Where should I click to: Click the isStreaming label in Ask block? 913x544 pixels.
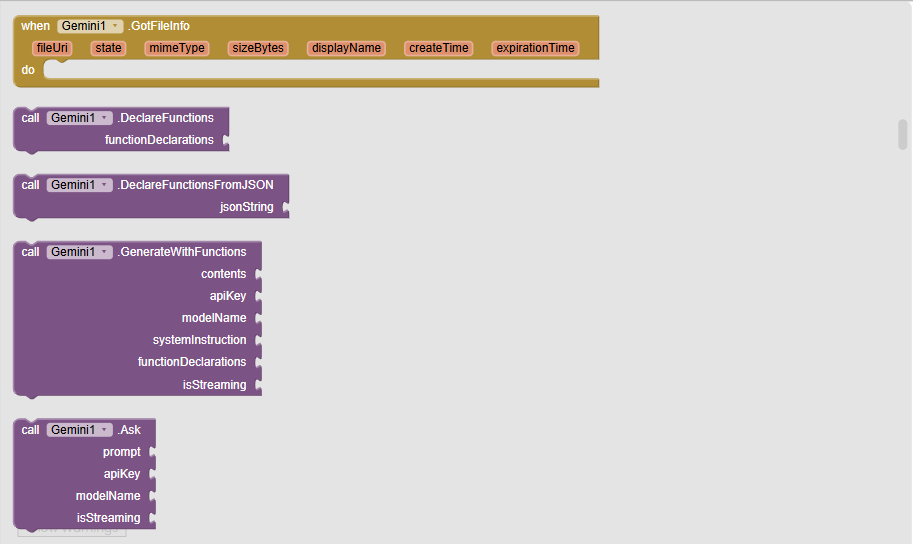pyautogui.click(x=108, y=518)
